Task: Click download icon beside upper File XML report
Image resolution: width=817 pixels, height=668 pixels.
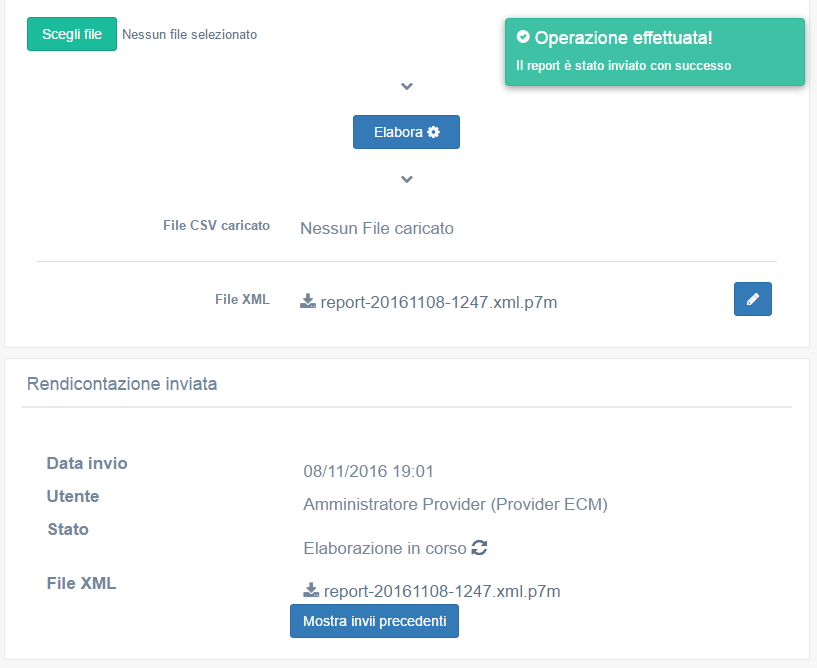Action: tap(308, 301)
